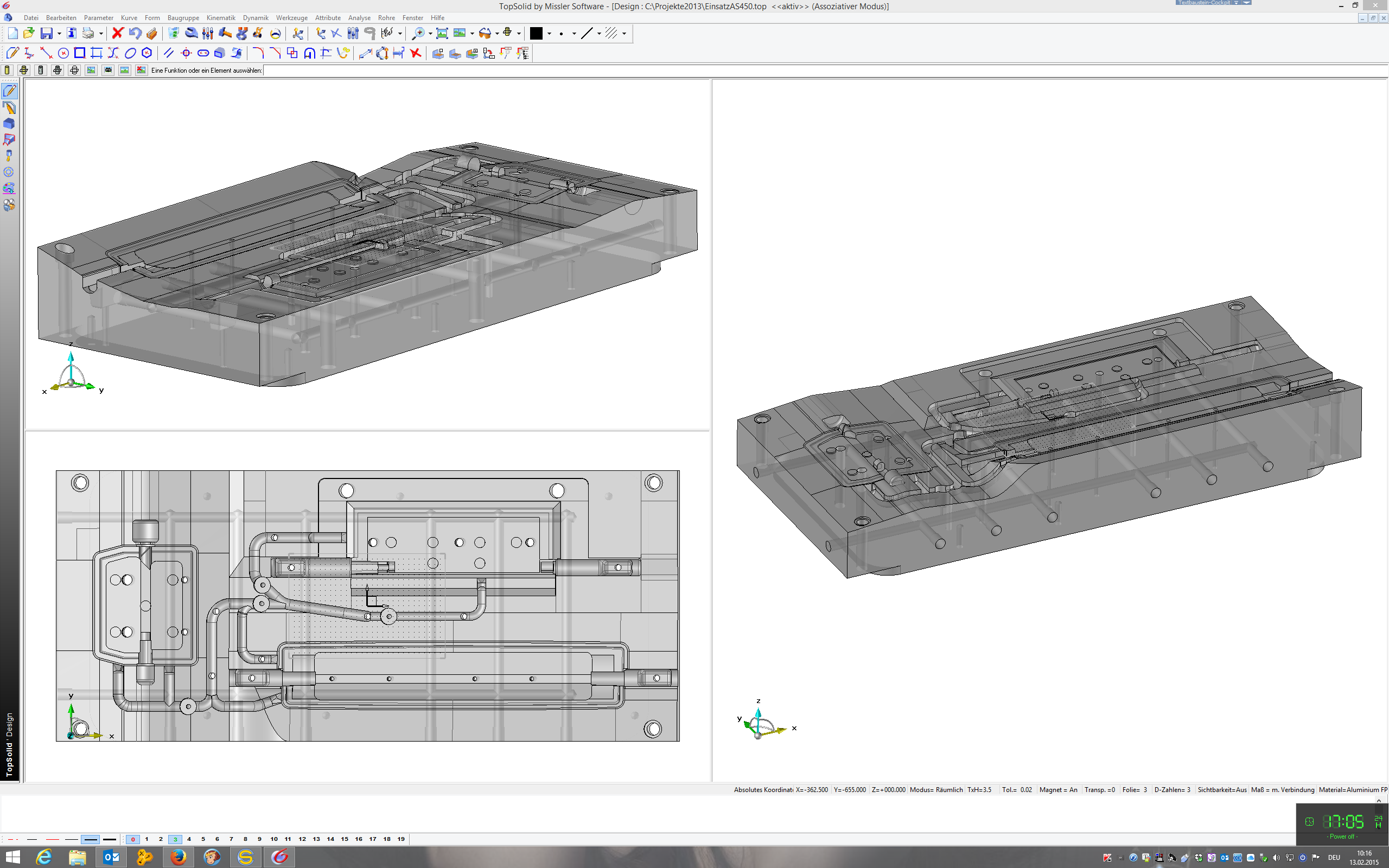Expand the hatching pattern dropdown arrow

[x=624, y=33]
